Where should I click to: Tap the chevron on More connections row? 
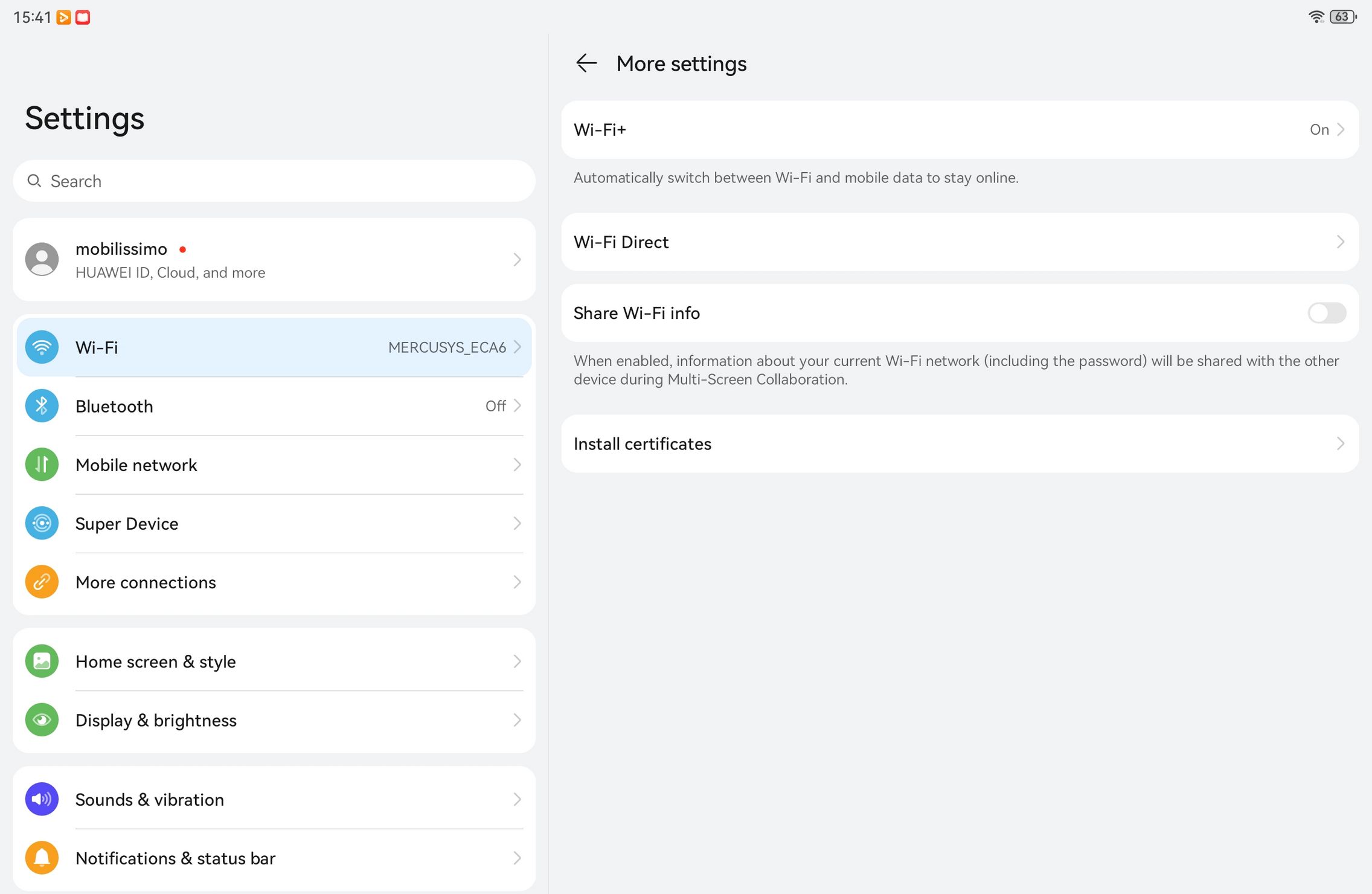(x=517, y=582)
